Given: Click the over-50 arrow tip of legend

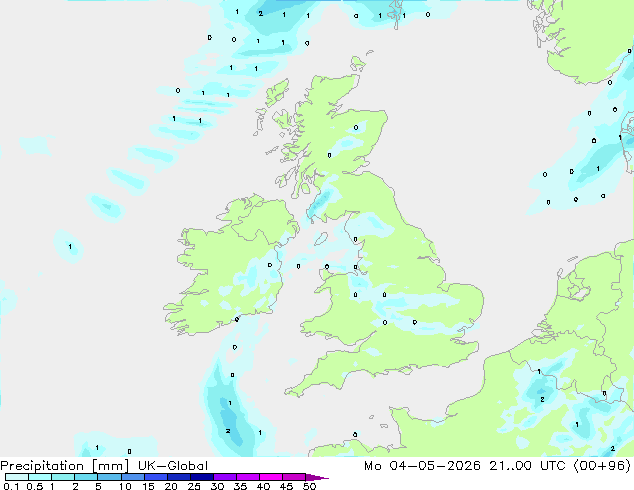Looking at the screenshot, I should [317, 477].
